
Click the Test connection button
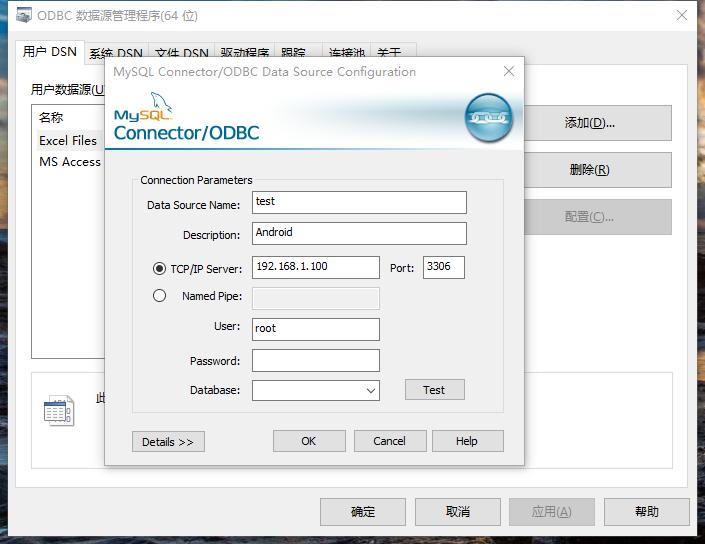pos(434,390)
